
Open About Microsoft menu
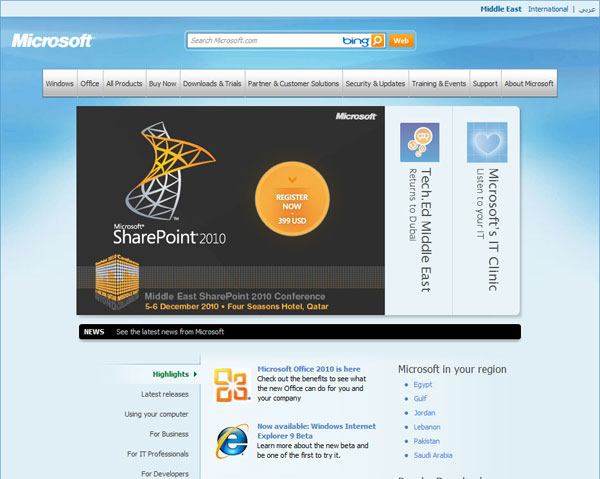click(x=529, y=83)
